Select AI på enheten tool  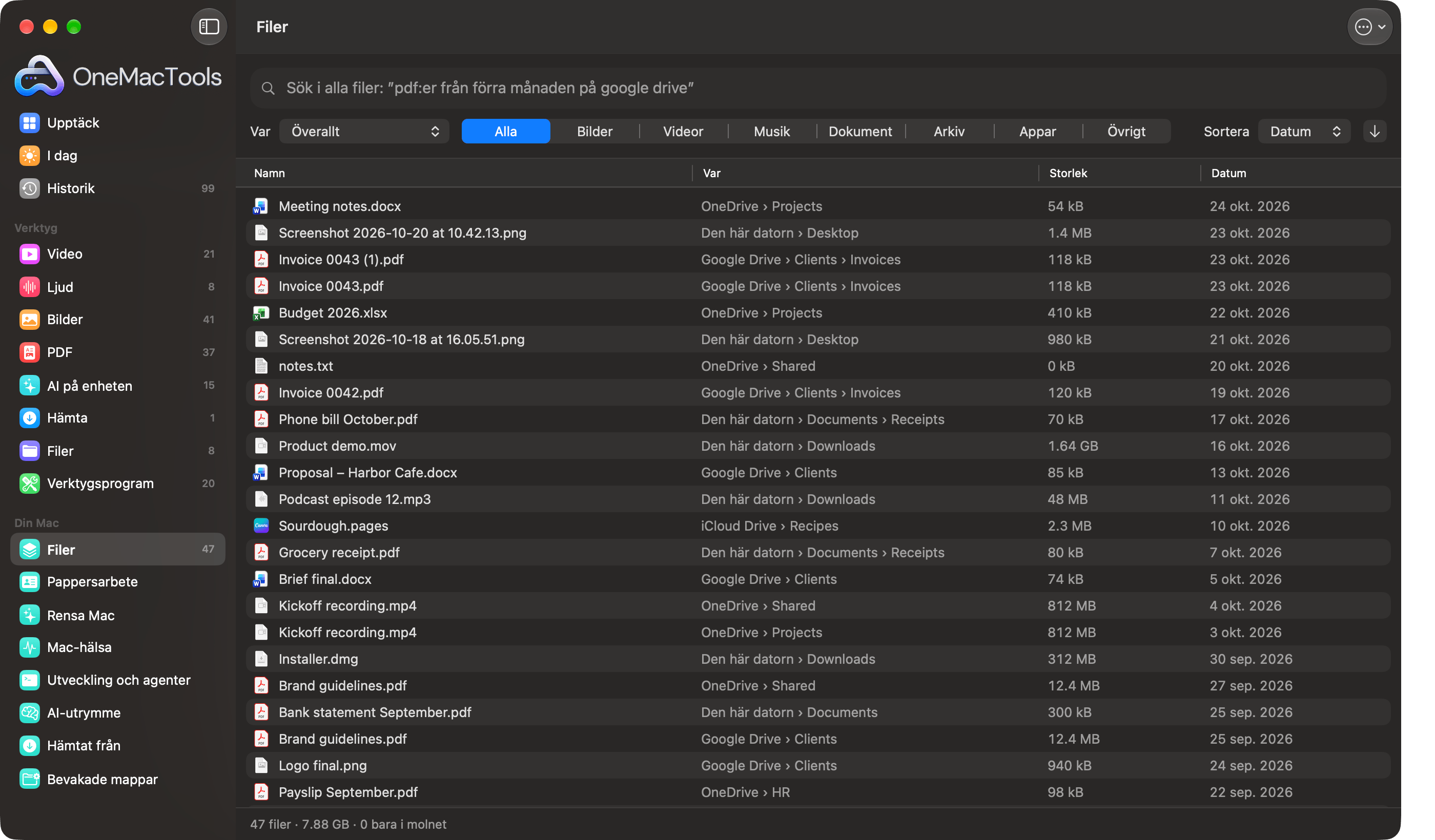point(117,385)
